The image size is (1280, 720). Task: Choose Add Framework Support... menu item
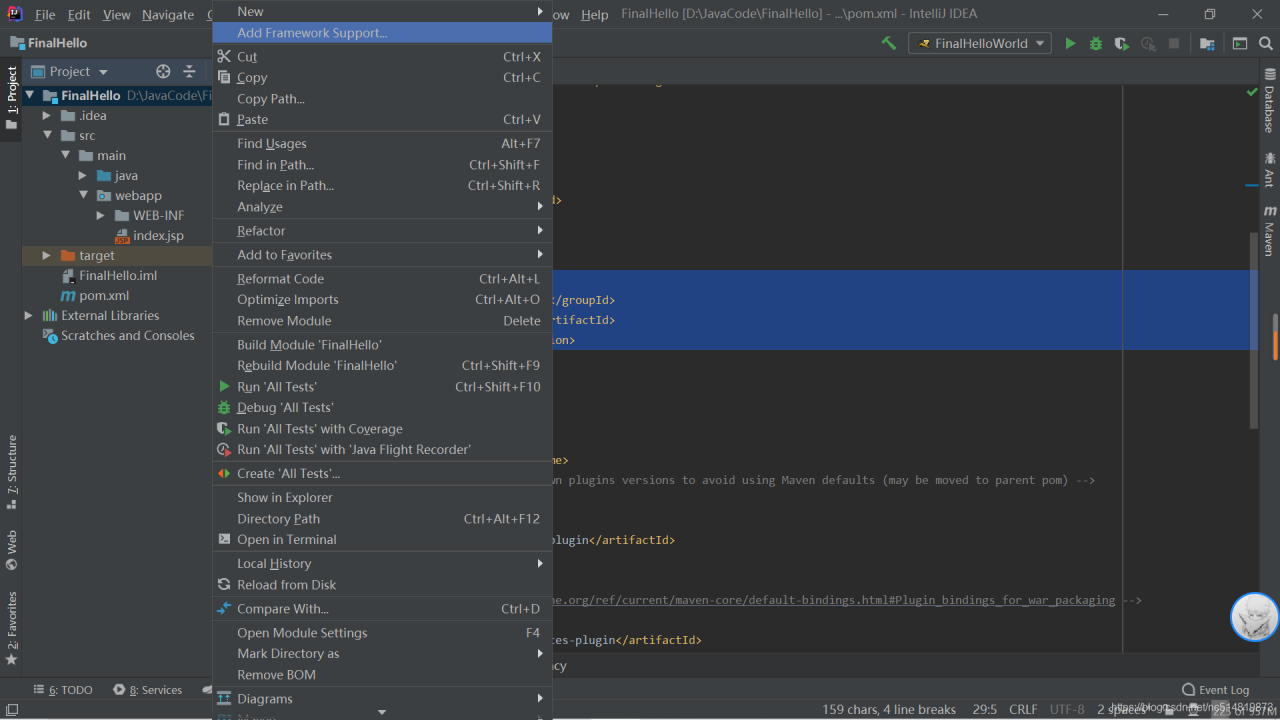382,33
